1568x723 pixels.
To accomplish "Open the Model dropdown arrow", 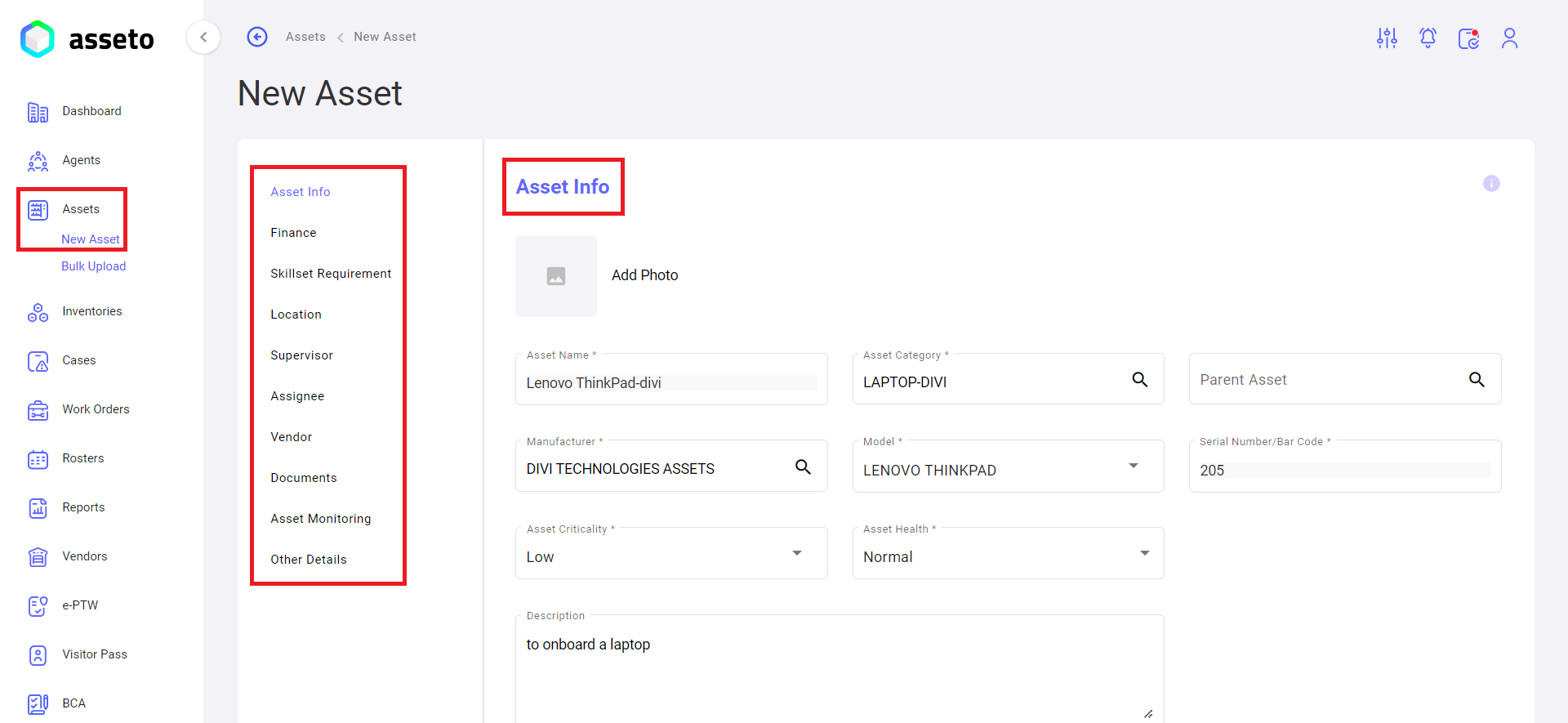I will coord(1134,466).
